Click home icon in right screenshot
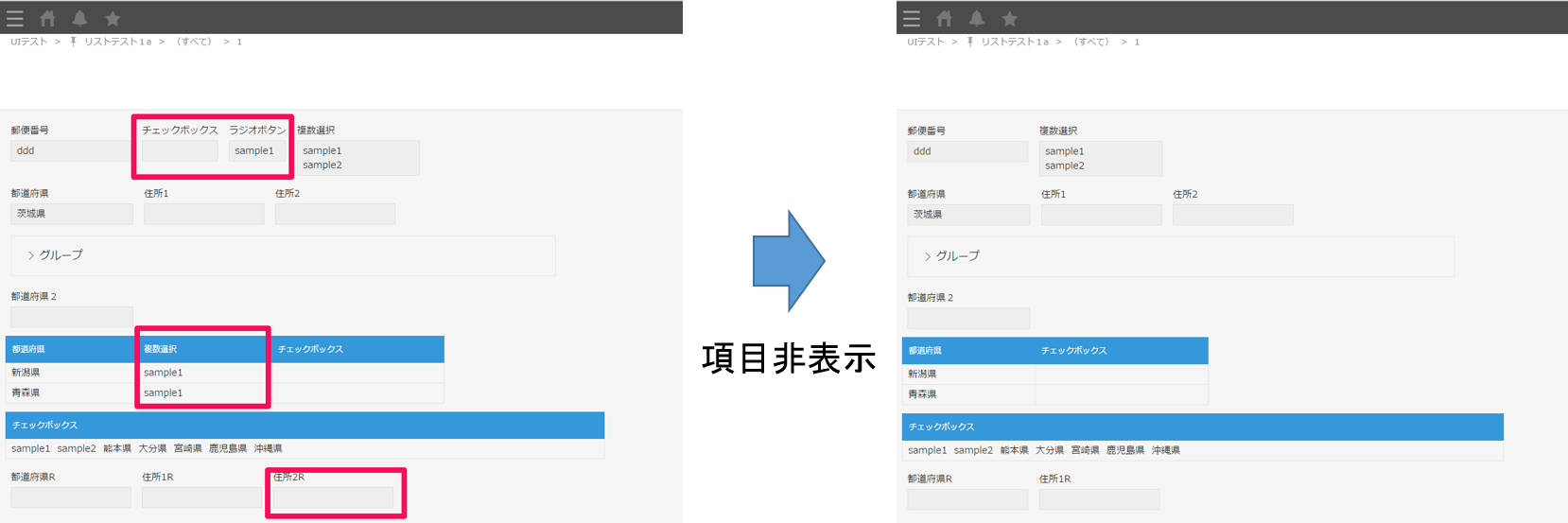The height and width of the screenshot is (523, 1568). click(945, 18)
